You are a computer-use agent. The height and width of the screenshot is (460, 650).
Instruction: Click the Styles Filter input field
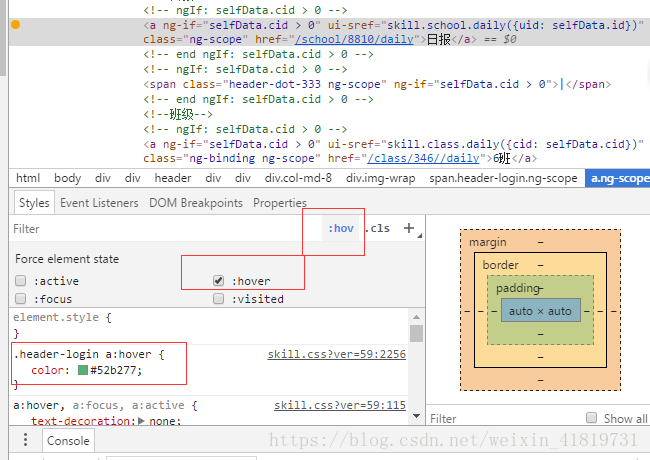[x=166, y=229]
